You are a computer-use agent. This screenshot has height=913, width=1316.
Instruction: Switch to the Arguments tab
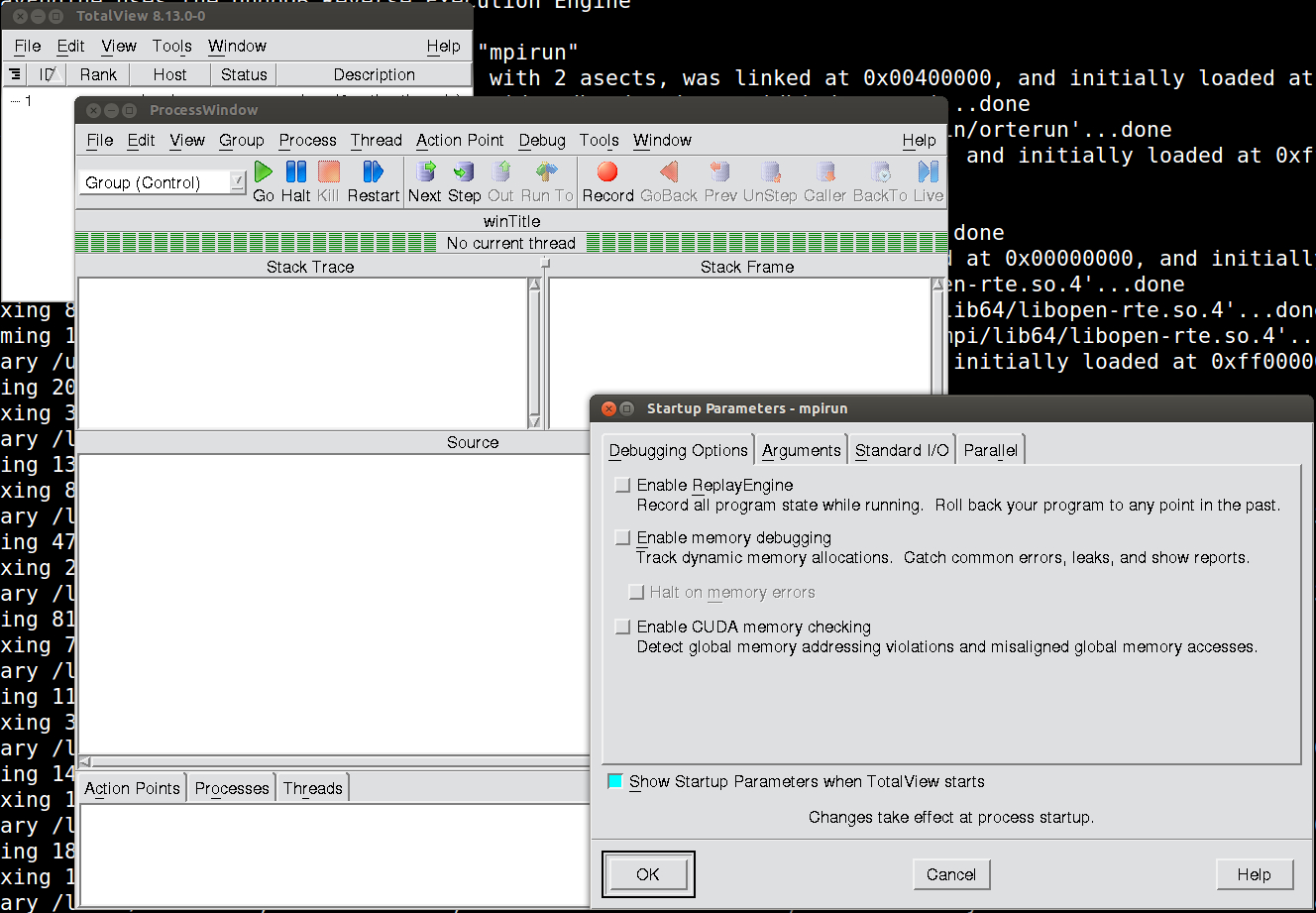tap(802, 450)
